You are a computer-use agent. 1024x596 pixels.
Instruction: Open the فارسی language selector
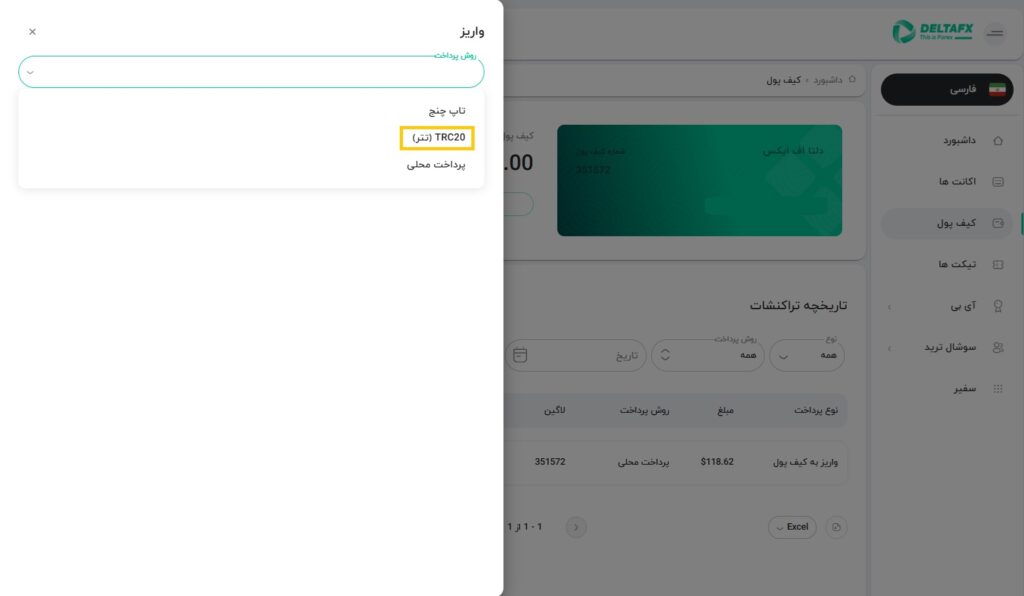coord(947,89)
